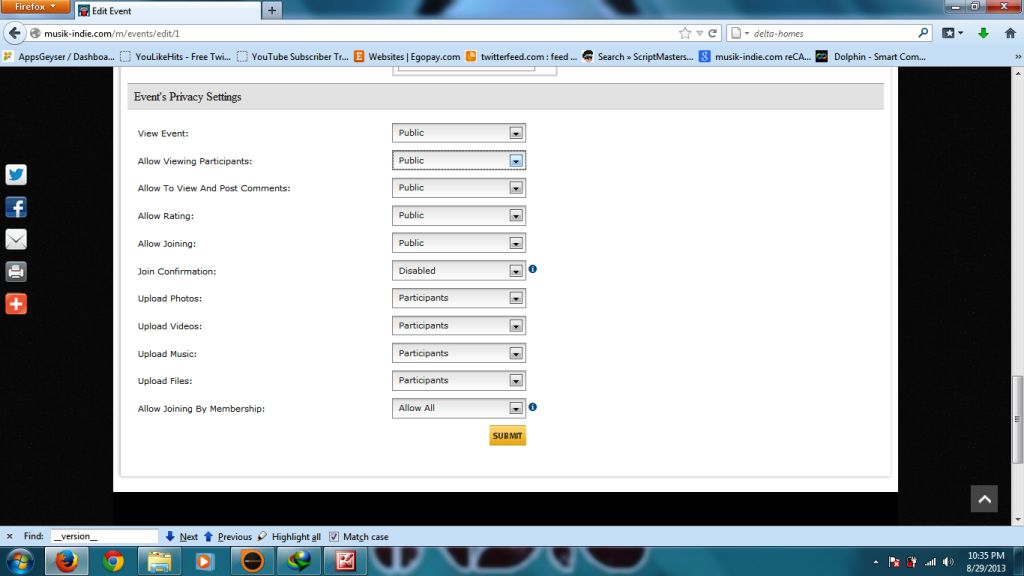Click the taskbar clock
This screenshot has height=576, width=1024.
click(x=985, y=562)
